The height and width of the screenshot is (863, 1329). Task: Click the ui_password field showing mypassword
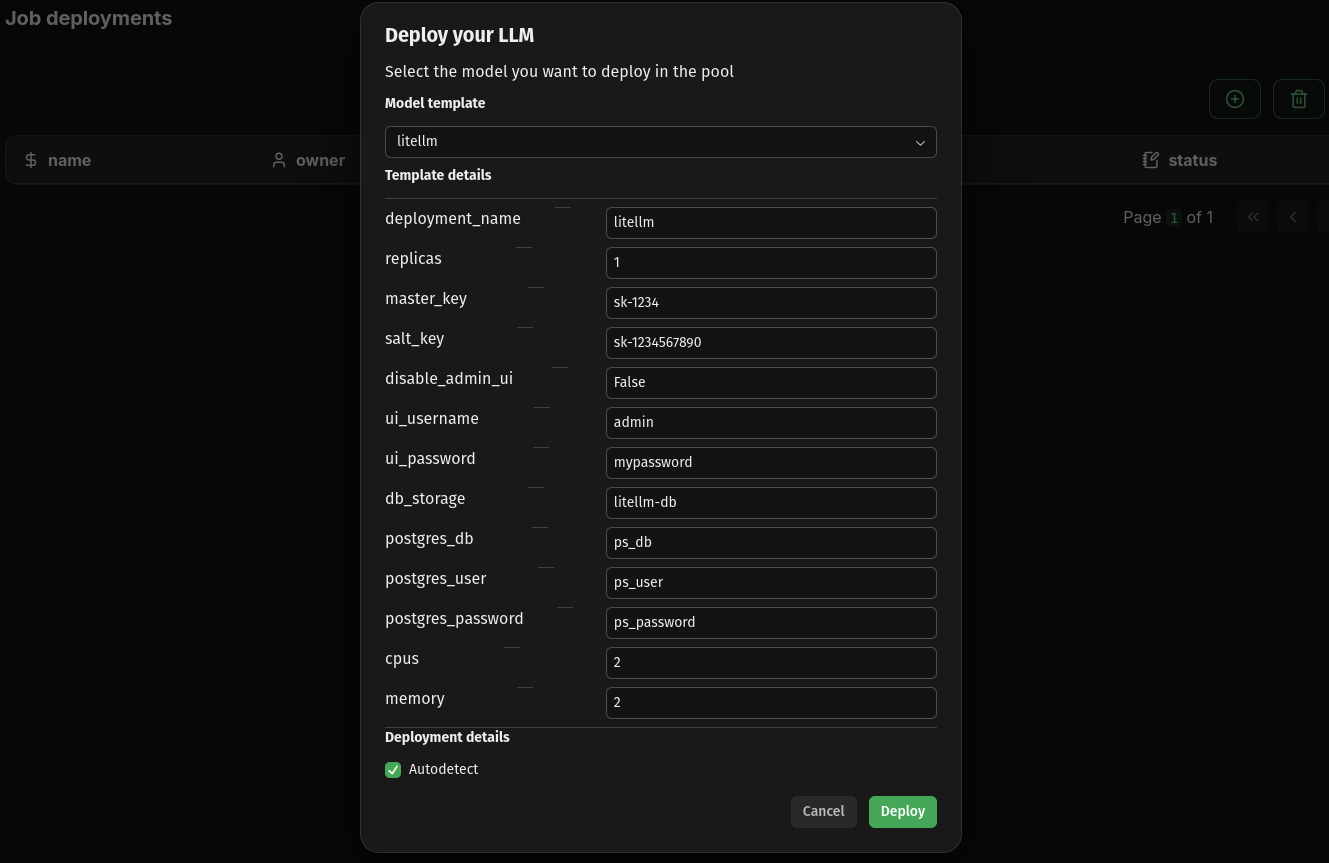pos(771,462)
